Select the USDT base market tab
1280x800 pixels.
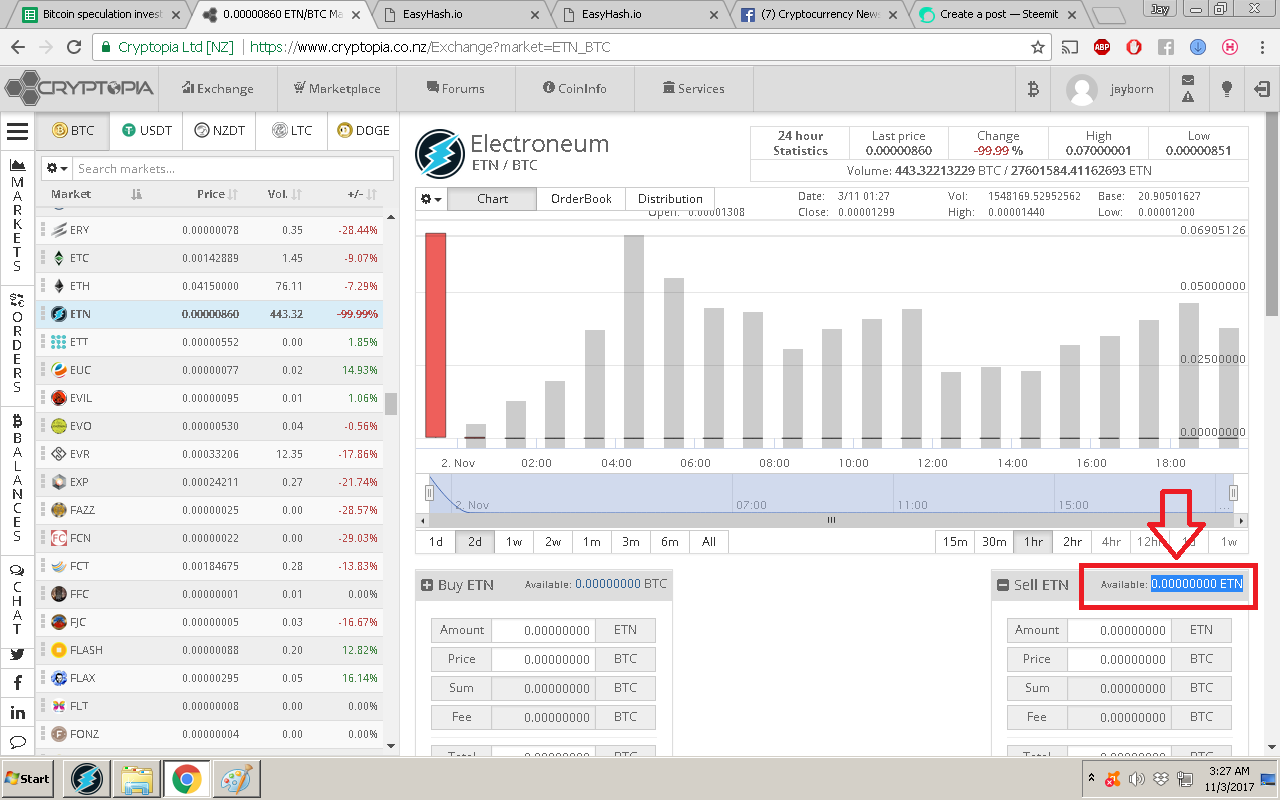(x=147, y=130)
